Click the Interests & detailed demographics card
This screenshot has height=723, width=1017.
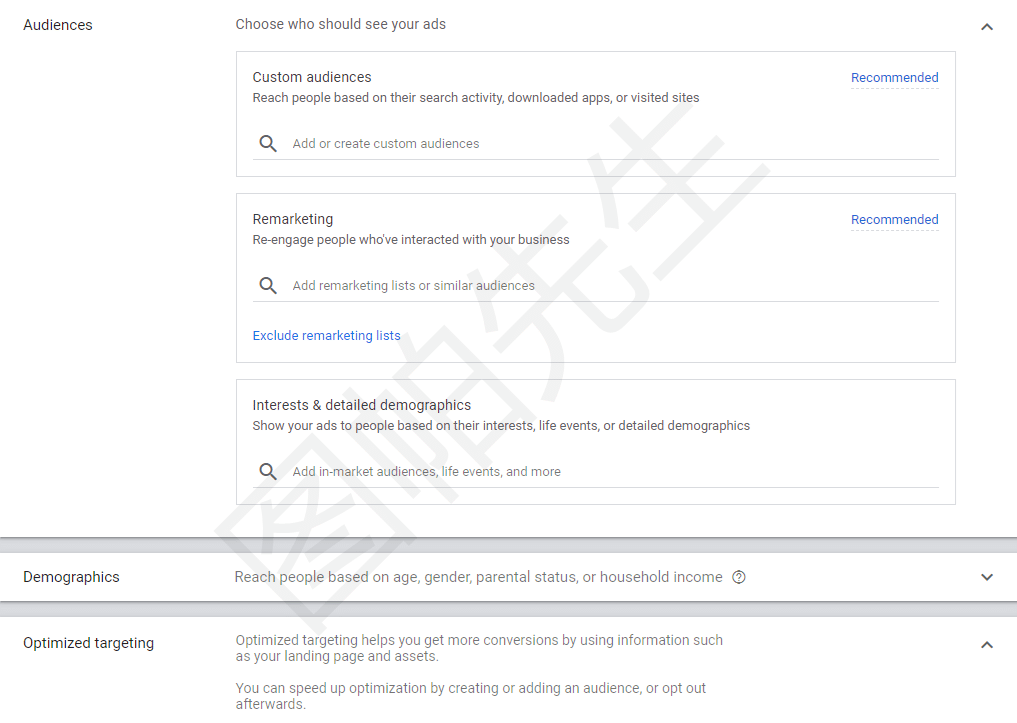595,442
